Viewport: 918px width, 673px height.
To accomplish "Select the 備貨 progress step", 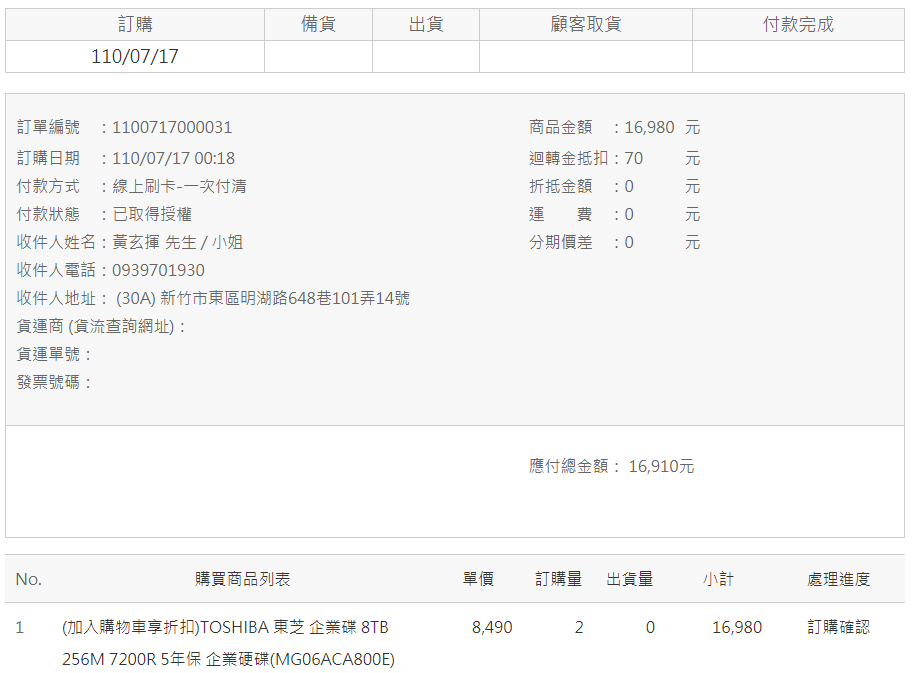I will (318, 24).
